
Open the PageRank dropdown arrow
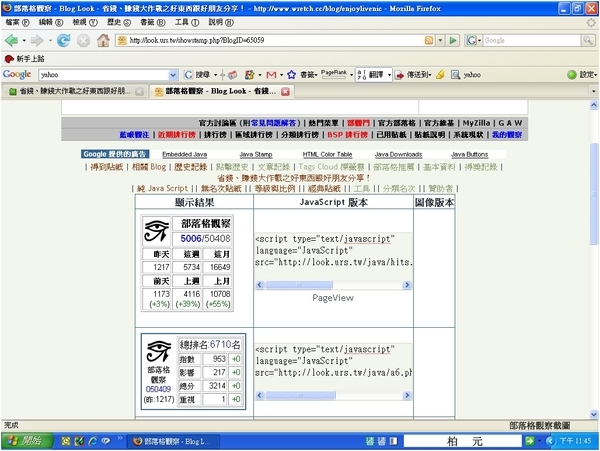[351, 75]
